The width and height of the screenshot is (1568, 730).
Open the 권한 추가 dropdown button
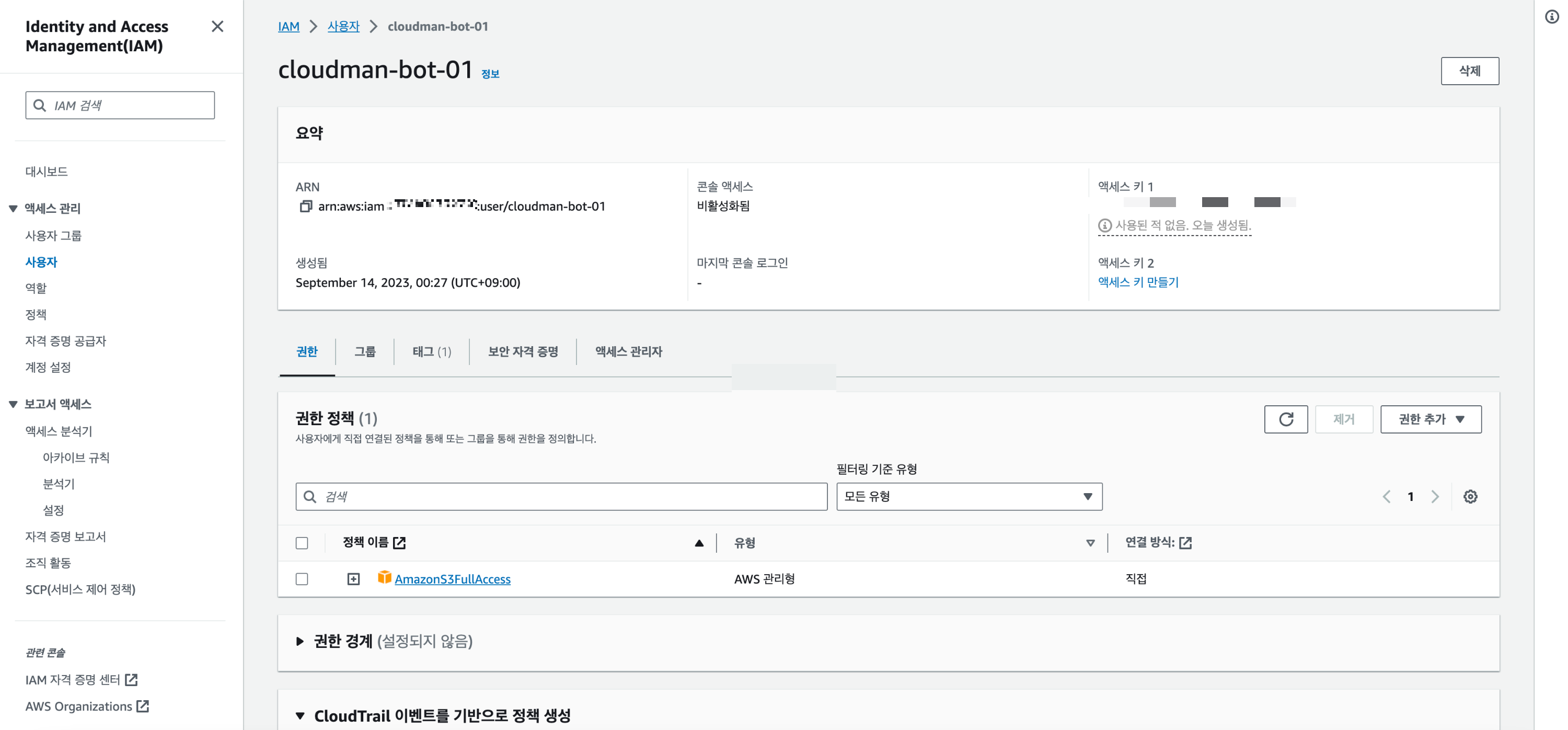[1431, 419]
